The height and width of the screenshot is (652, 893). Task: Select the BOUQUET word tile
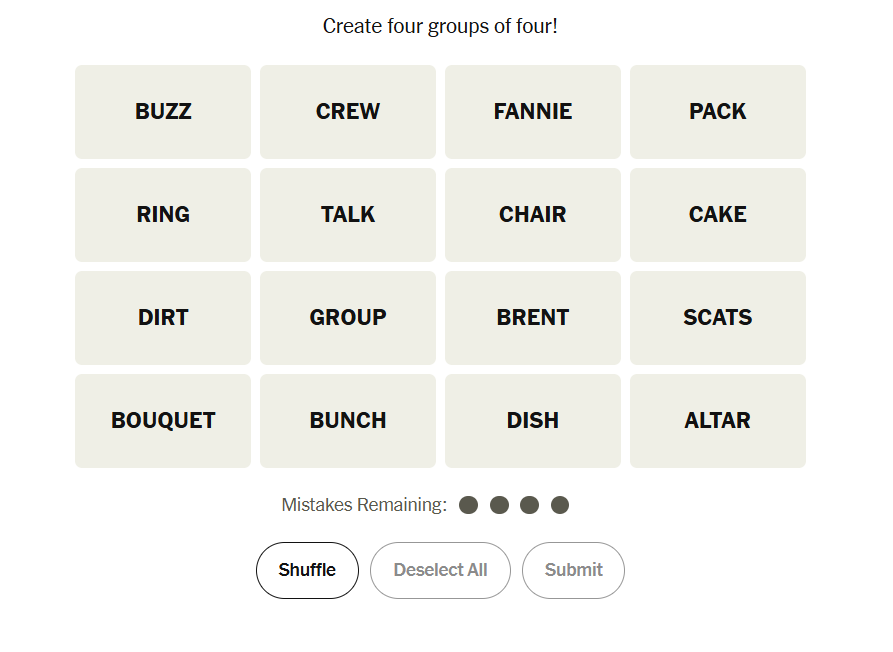point(163,421)
